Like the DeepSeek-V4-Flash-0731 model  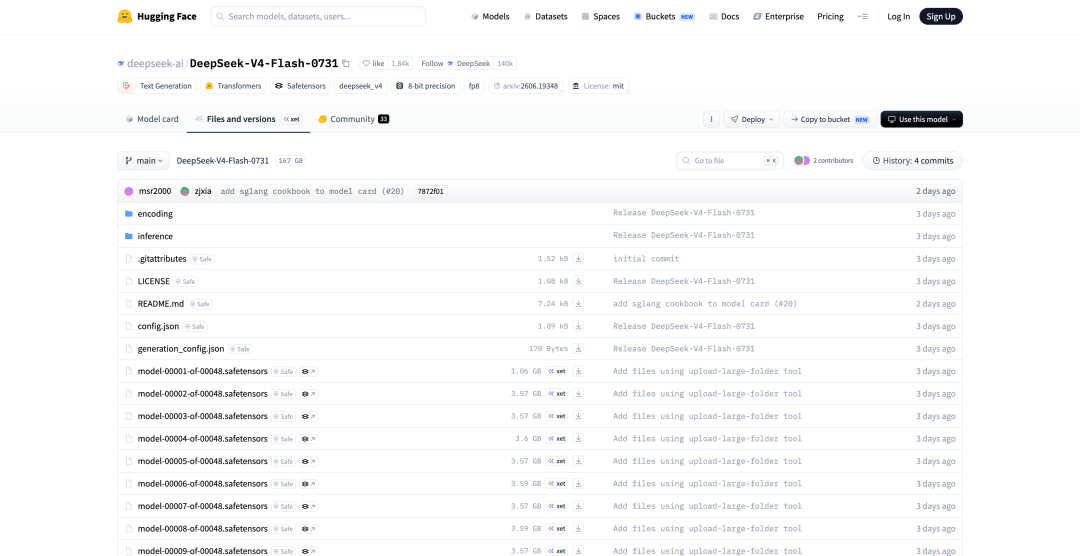coord(373,63)
